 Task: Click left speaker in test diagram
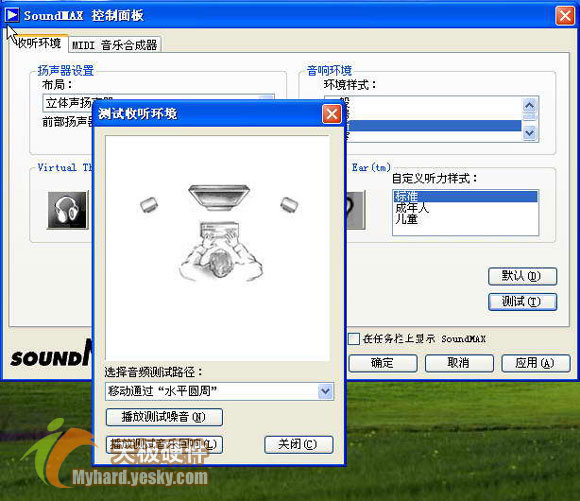coord(149,205)
